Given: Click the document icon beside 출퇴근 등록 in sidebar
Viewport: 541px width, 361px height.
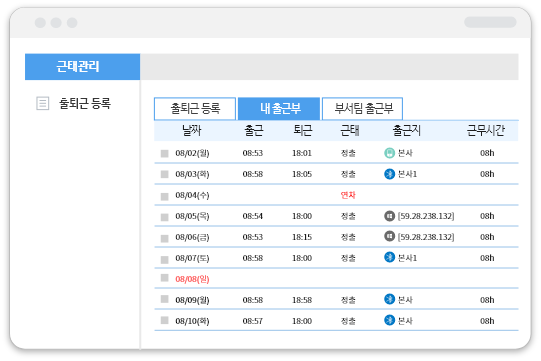Looking at the screenshot, I should point(43,103).
